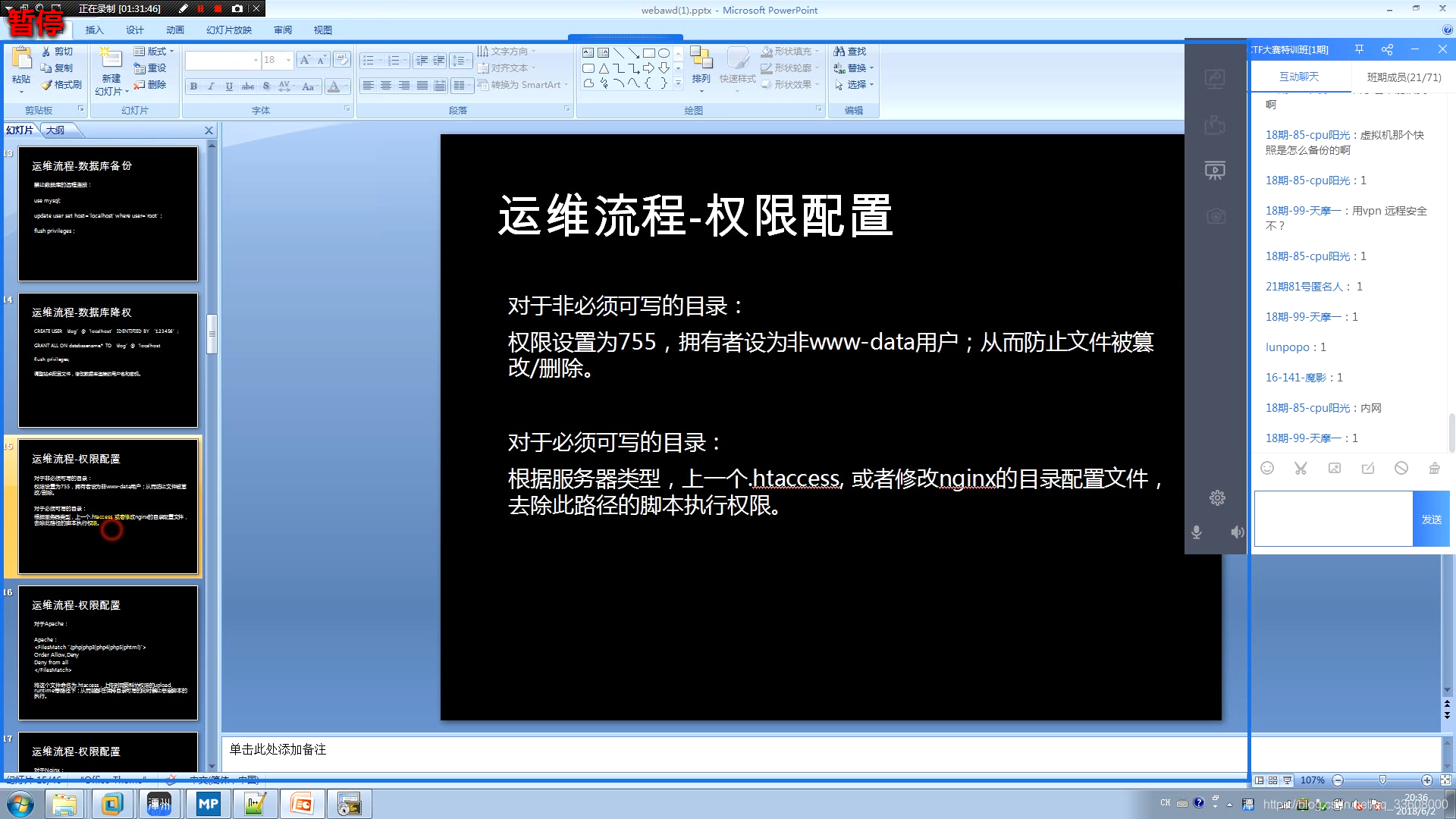Click the settings gear in dark sidebar
1456x819 pixels.
click(1217, 497)
